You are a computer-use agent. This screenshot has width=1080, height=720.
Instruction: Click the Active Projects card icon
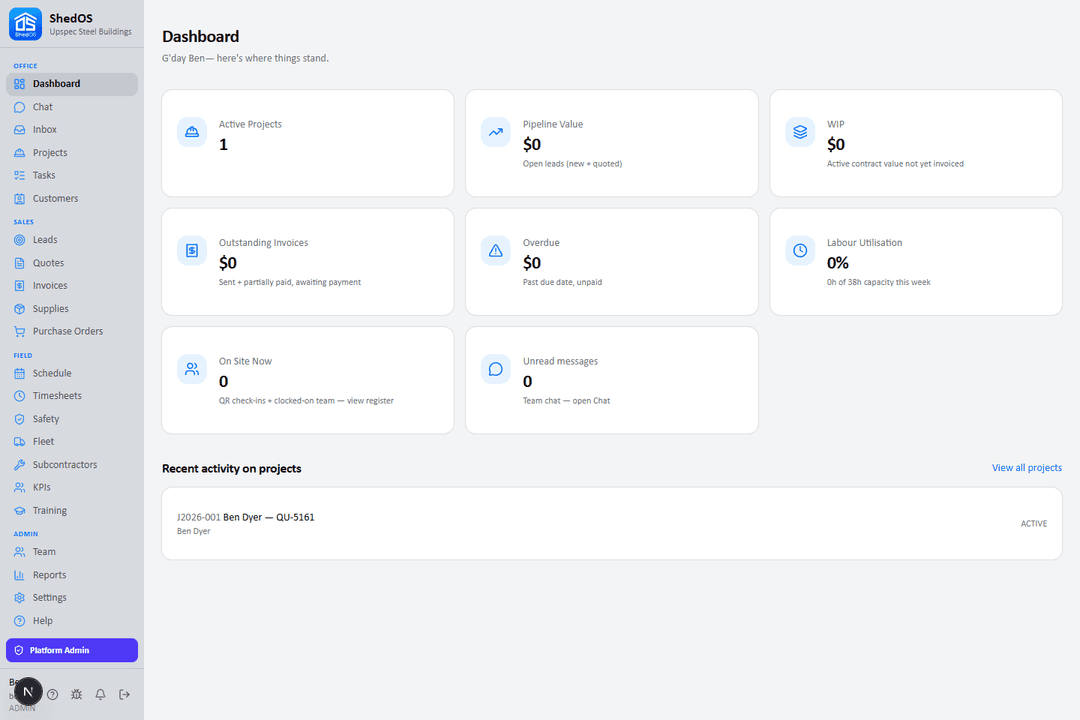click(192, 132)
